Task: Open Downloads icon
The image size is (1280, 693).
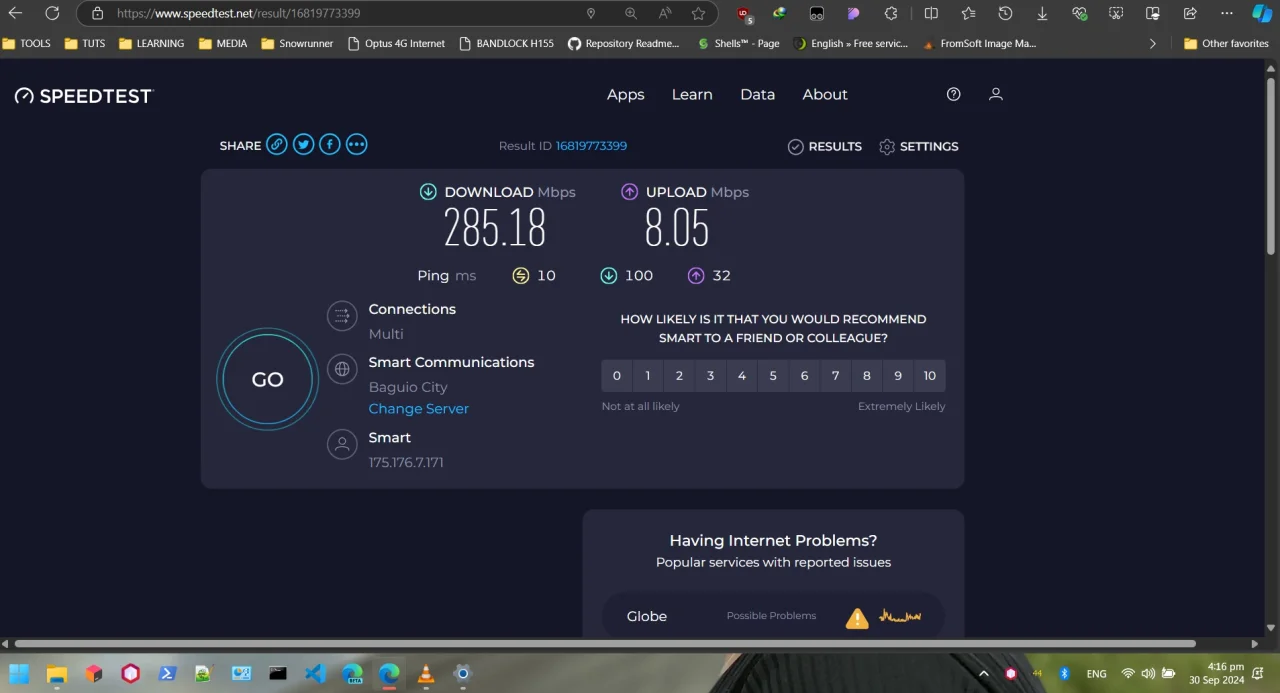Action: tap(1042, 13)
